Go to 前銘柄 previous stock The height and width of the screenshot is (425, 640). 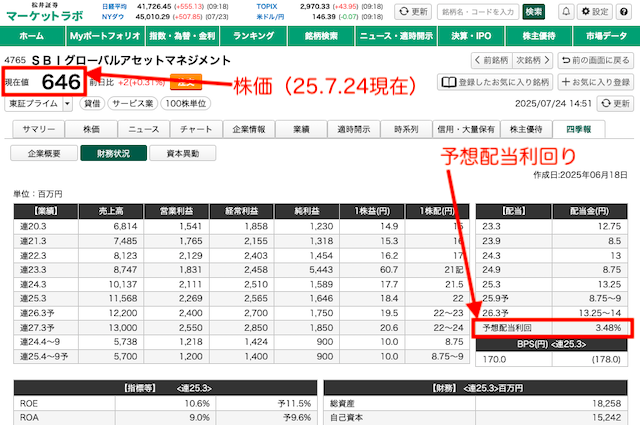491,60
